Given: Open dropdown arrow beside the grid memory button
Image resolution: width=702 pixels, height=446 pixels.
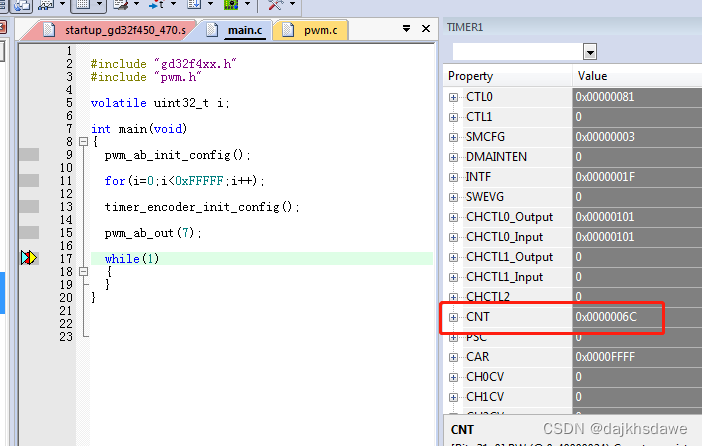Looking at the screenshot, I should point(99,4).
